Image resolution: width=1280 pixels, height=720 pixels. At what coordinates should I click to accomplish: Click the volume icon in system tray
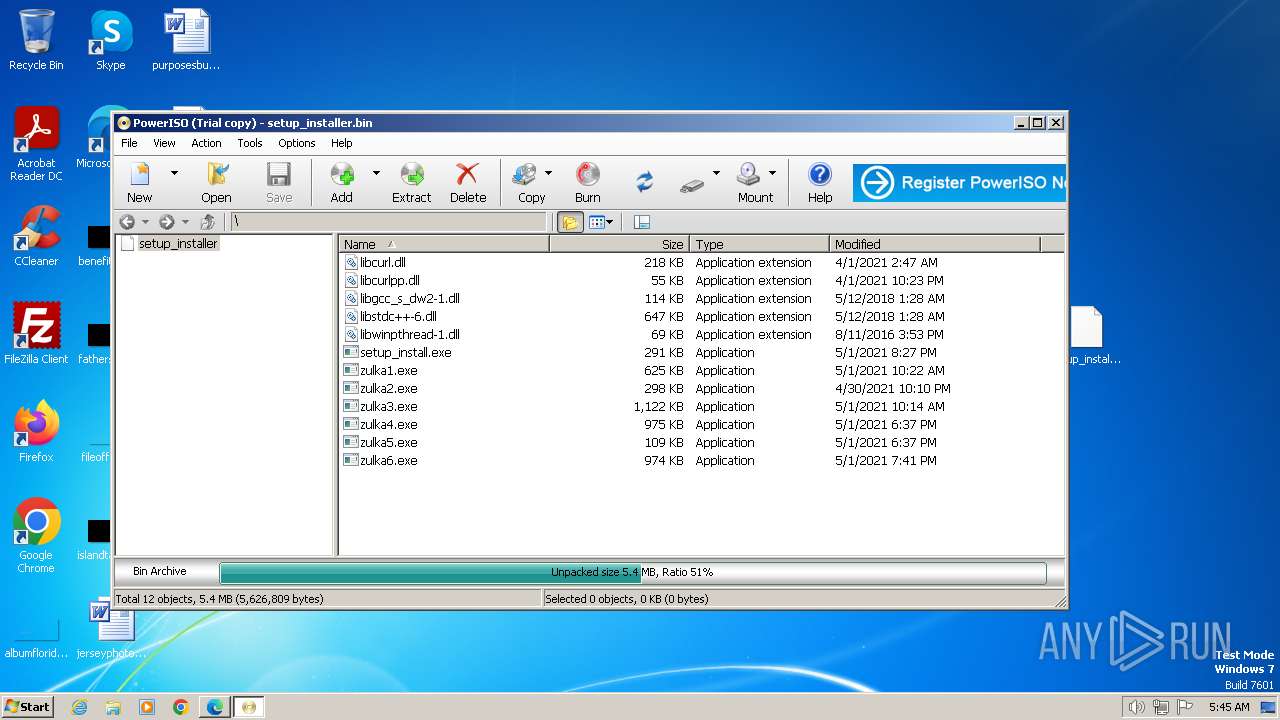[1135, 707]
